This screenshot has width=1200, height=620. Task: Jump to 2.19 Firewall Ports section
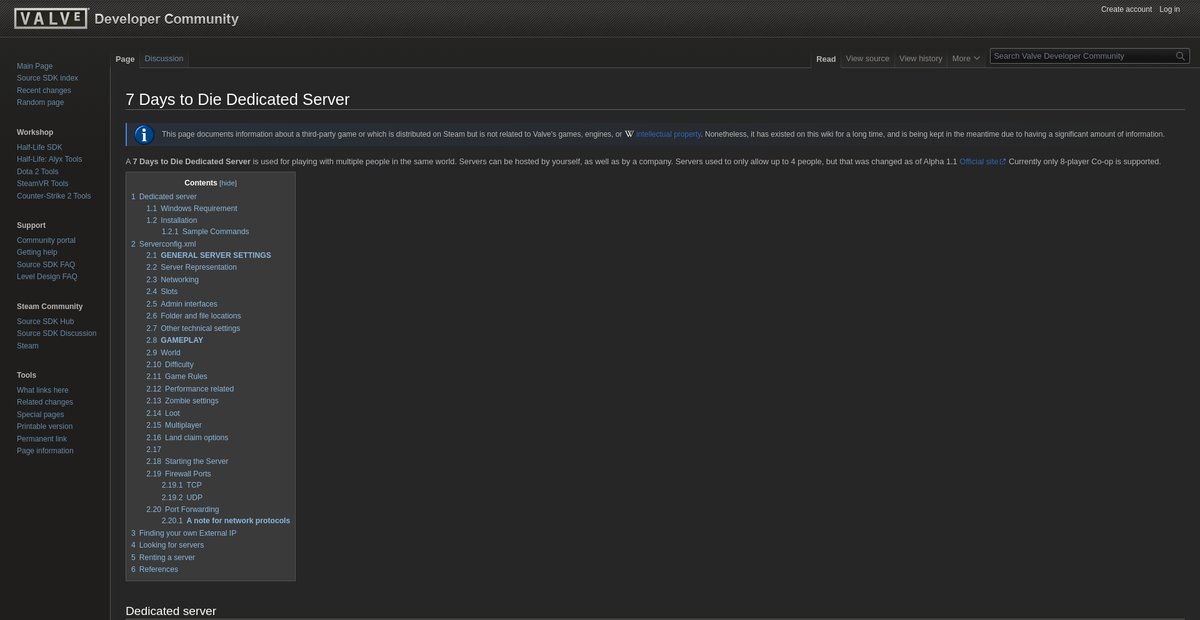click(179, 473)
